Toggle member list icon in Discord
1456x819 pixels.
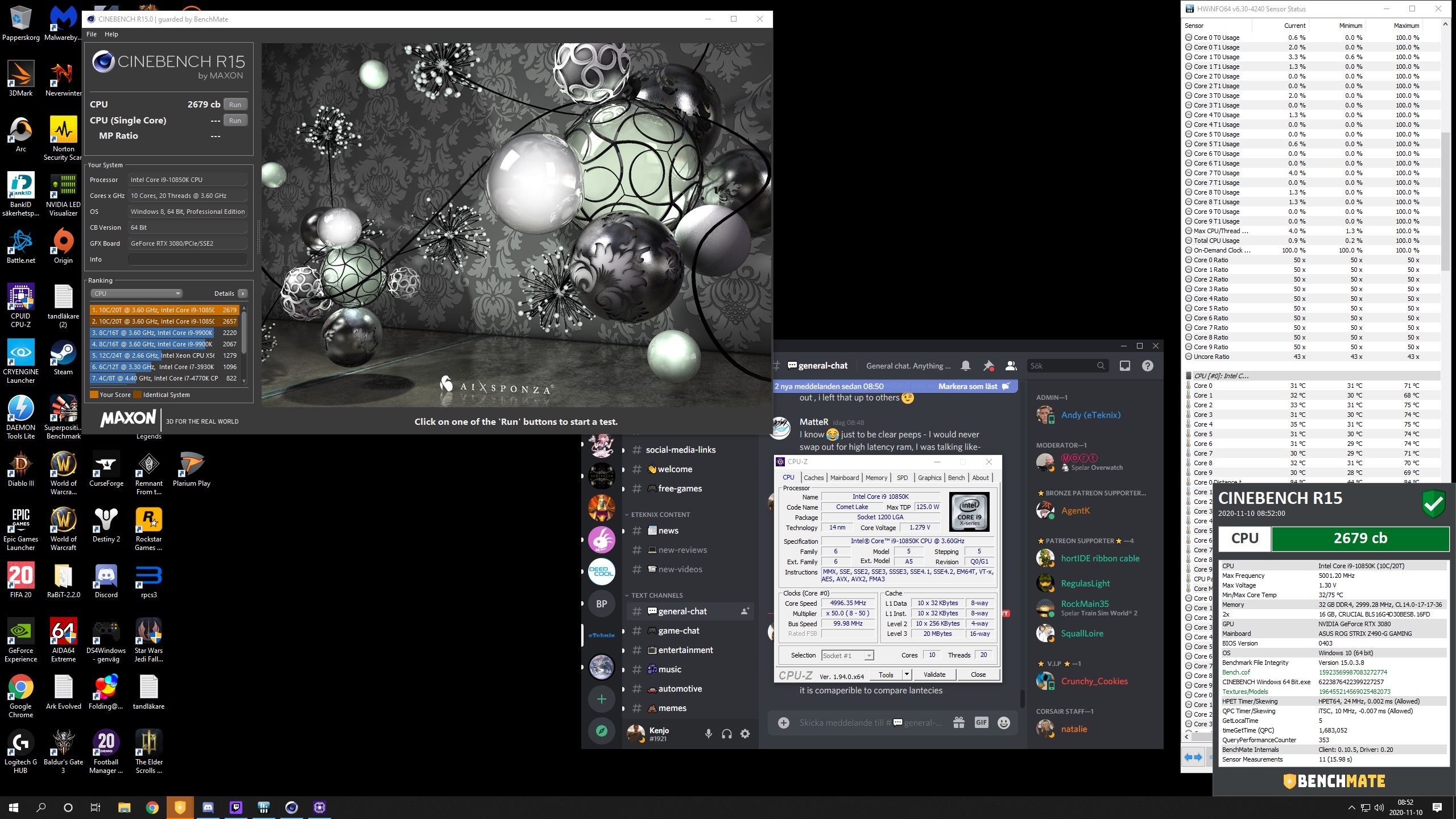(x=1011, y=366)
